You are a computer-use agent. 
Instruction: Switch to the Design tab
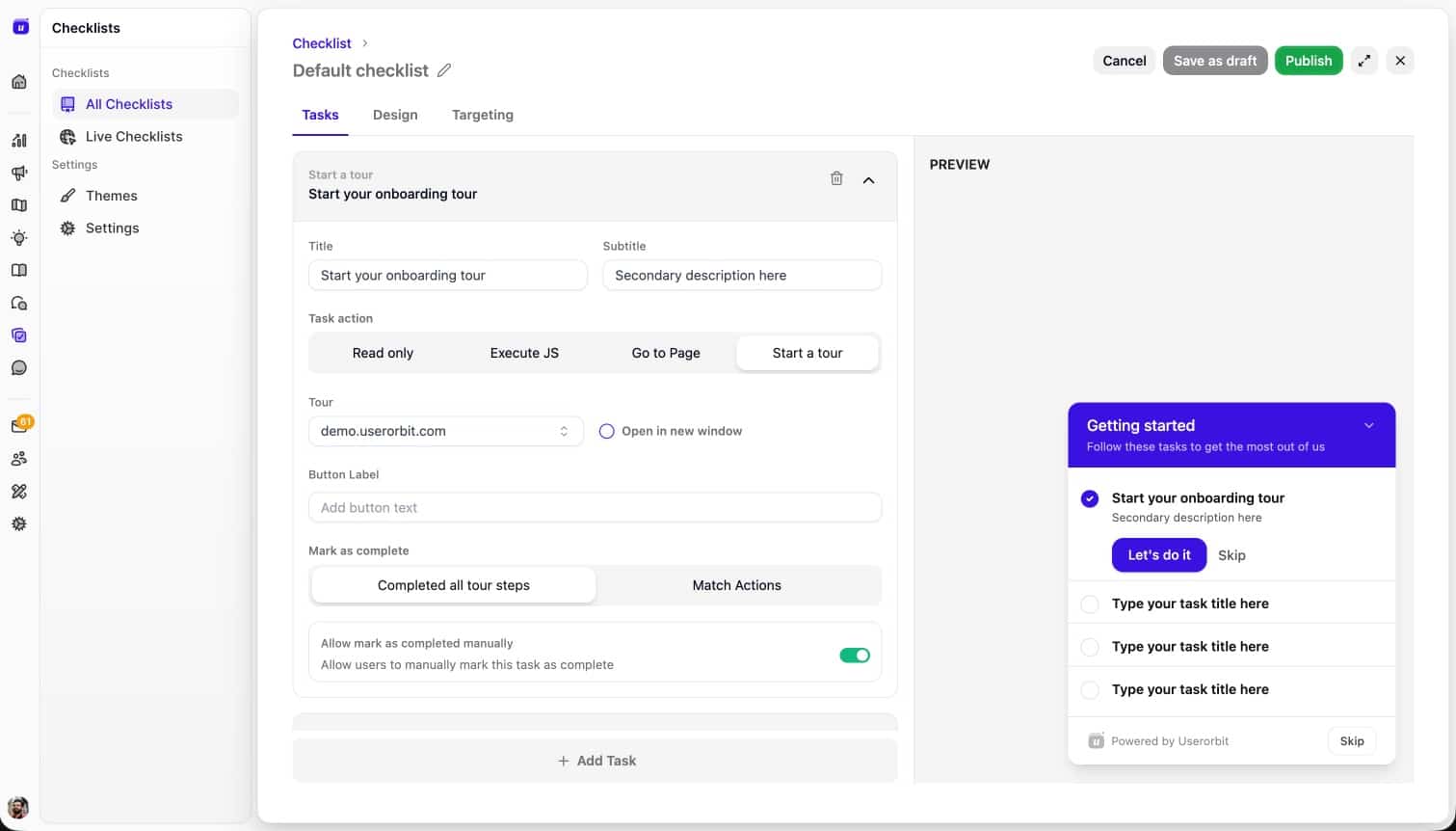click(x=395, y=115)
